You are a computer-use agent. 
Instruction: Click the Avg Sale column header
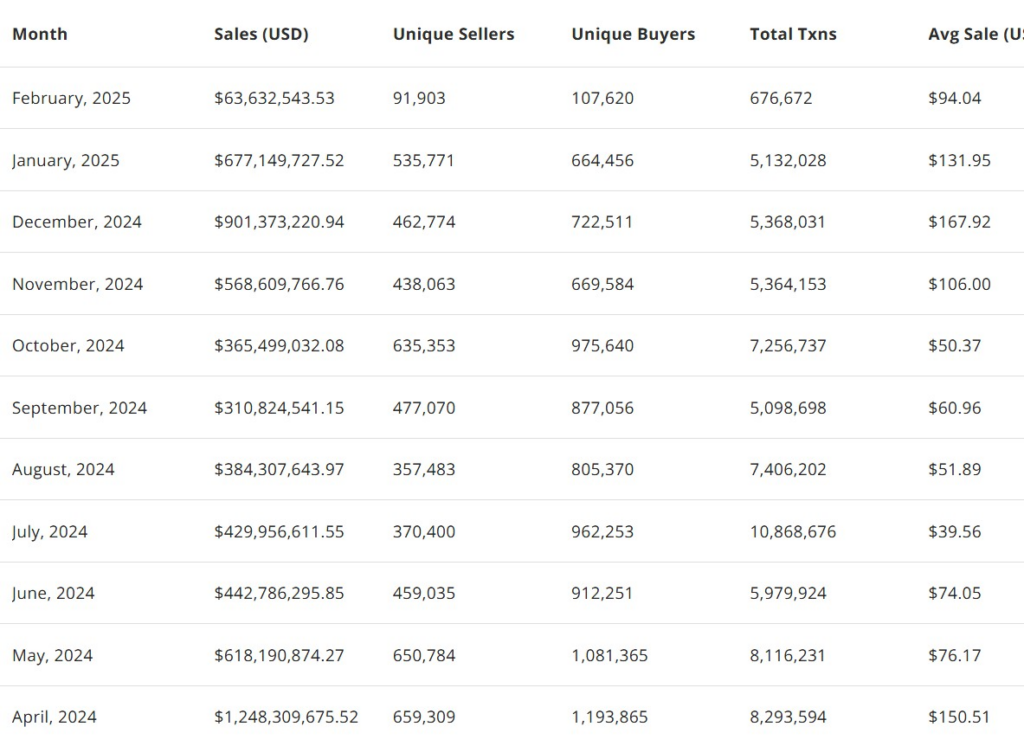click(x=976, y=34)
